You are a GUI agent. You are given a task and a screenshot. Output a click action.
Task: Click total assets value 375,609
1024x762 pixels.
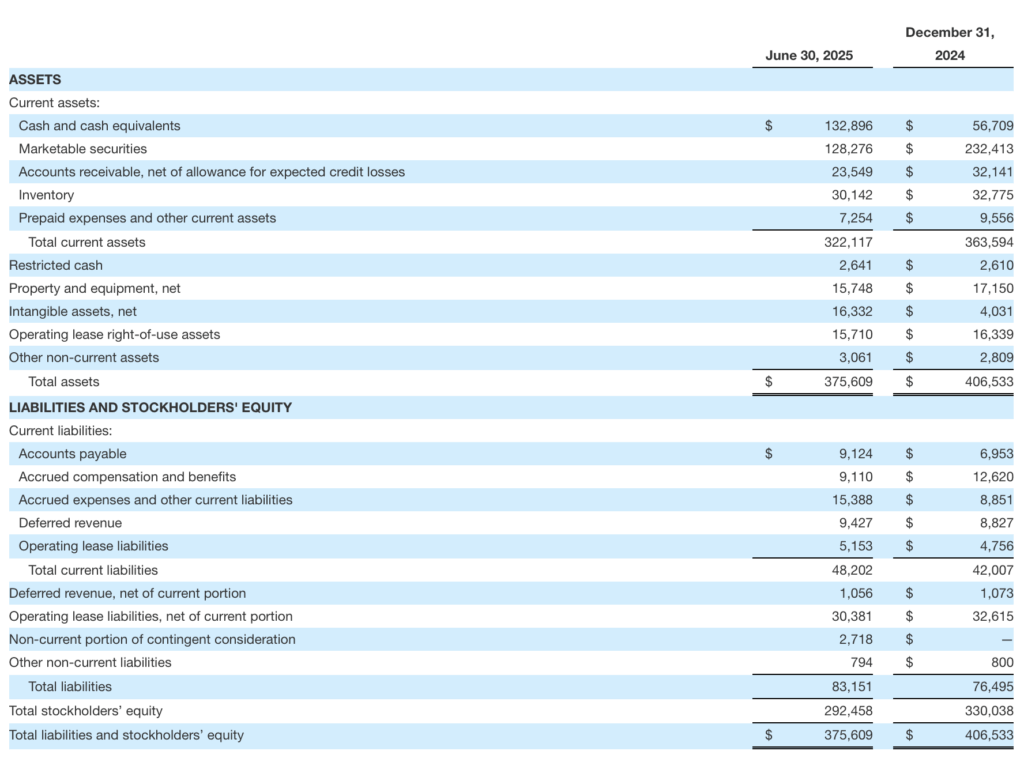point(848,382)
